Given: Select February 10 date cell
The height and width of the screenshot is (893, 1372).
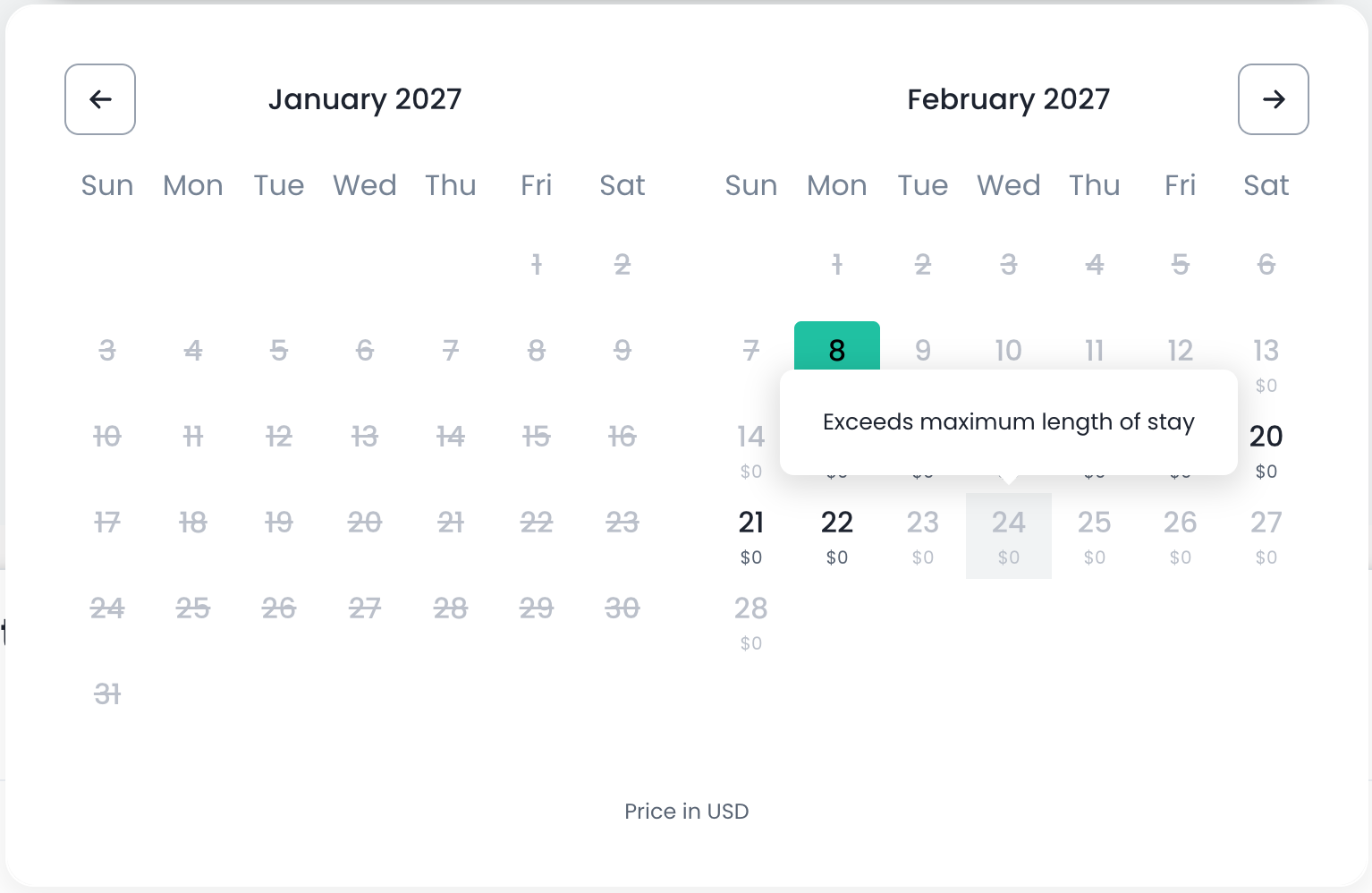Looking at the screenshot, I should (1008, 349).
